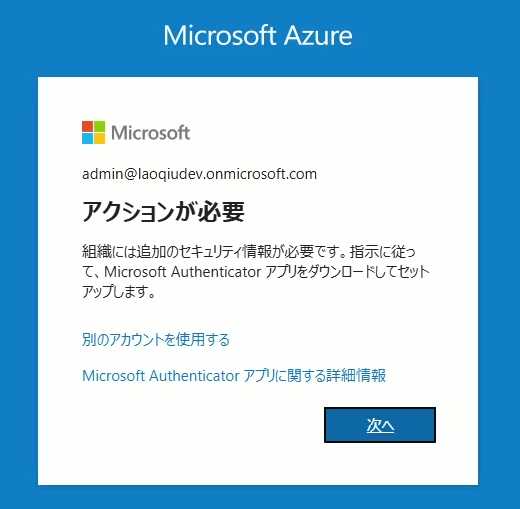
Task: Click the 次へ button to continue
Action: coord(380,425)
